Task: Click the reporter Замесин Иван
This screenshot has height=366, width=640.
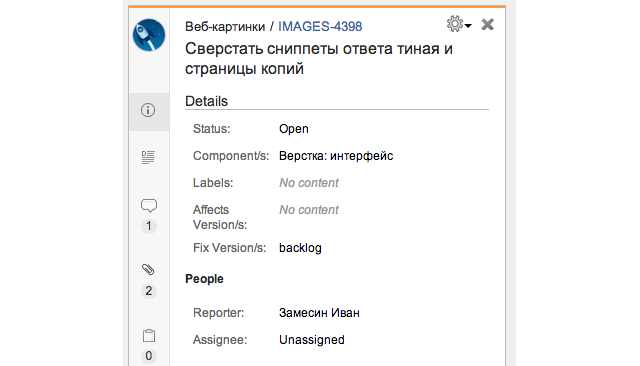Action: click(319, 313)
